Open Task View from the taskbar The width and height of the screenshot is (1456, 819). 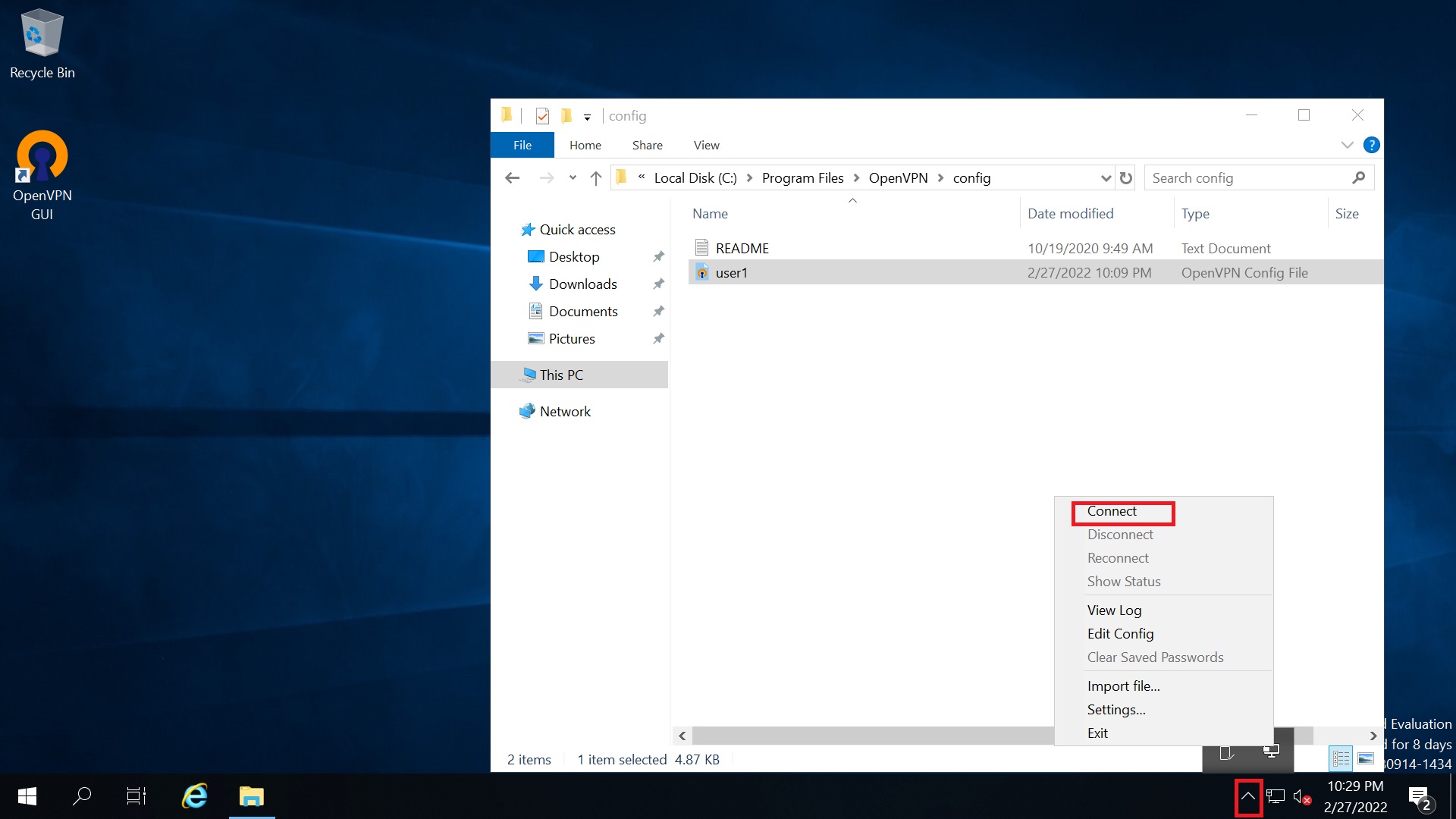(136, 796)
